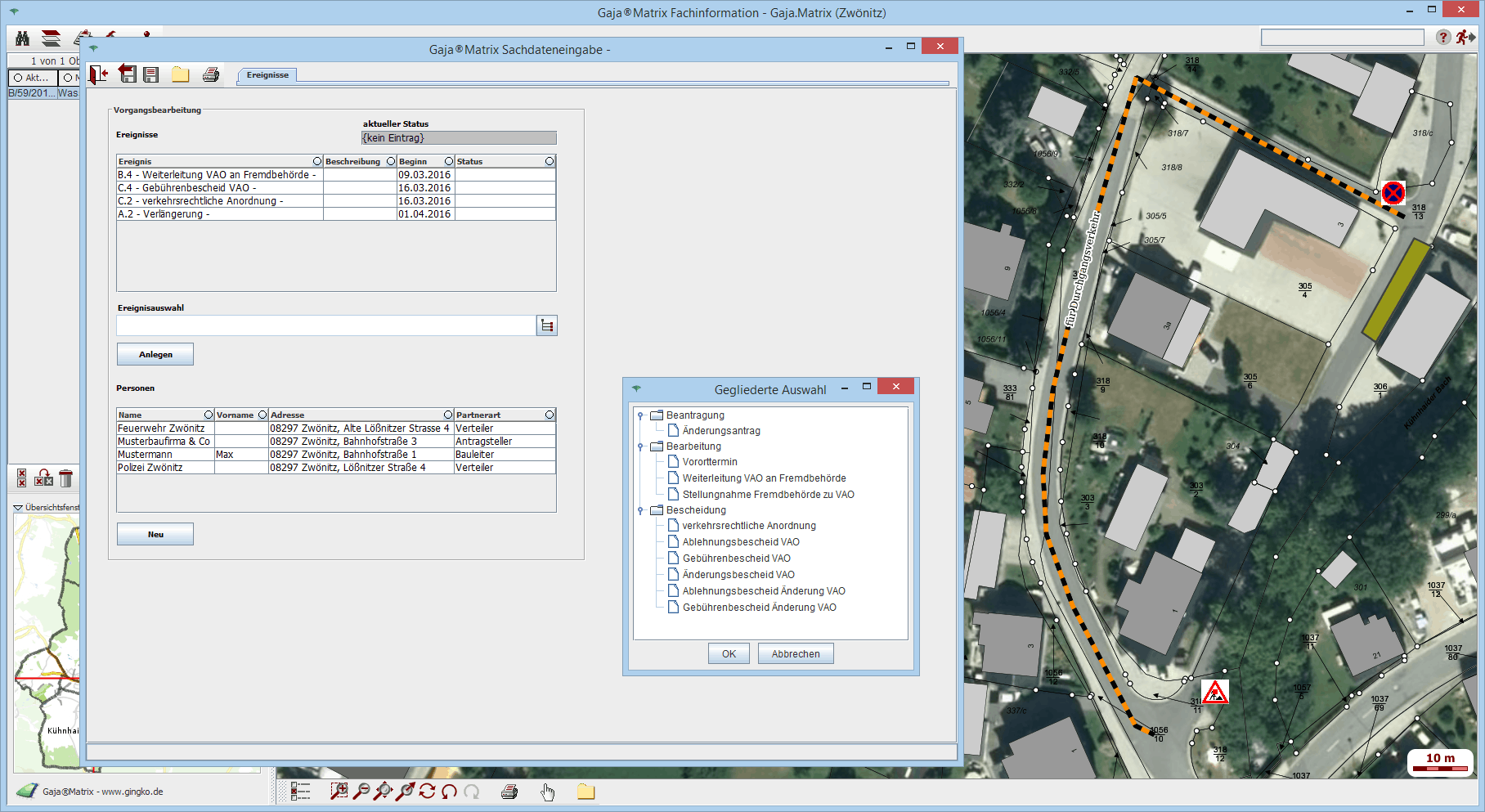The image size is (1485, 812).
Task: Toggle the Partnerart column header circle
Action: [x=550, y=415]
